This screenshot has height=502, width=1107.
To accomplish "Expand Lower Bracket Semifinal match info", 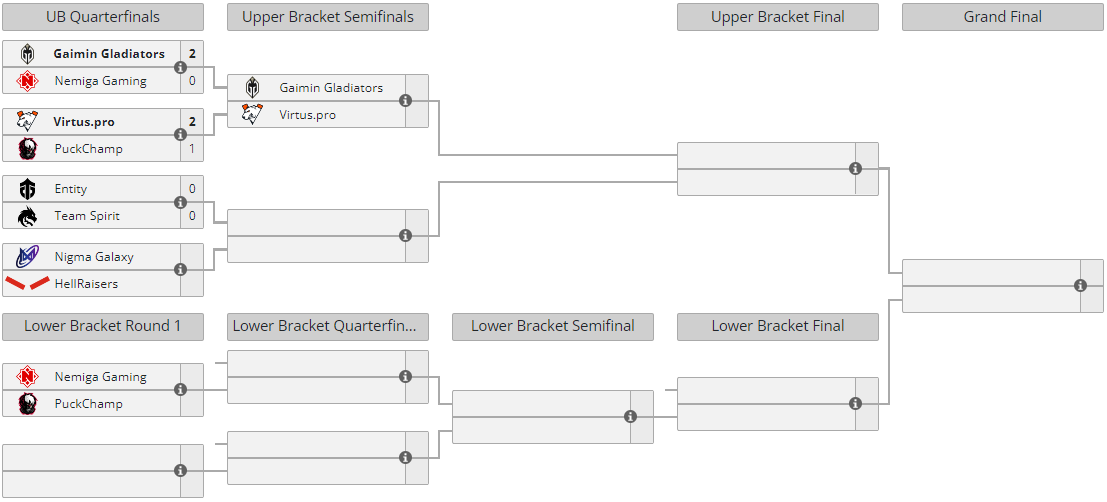I will (630, 417).
